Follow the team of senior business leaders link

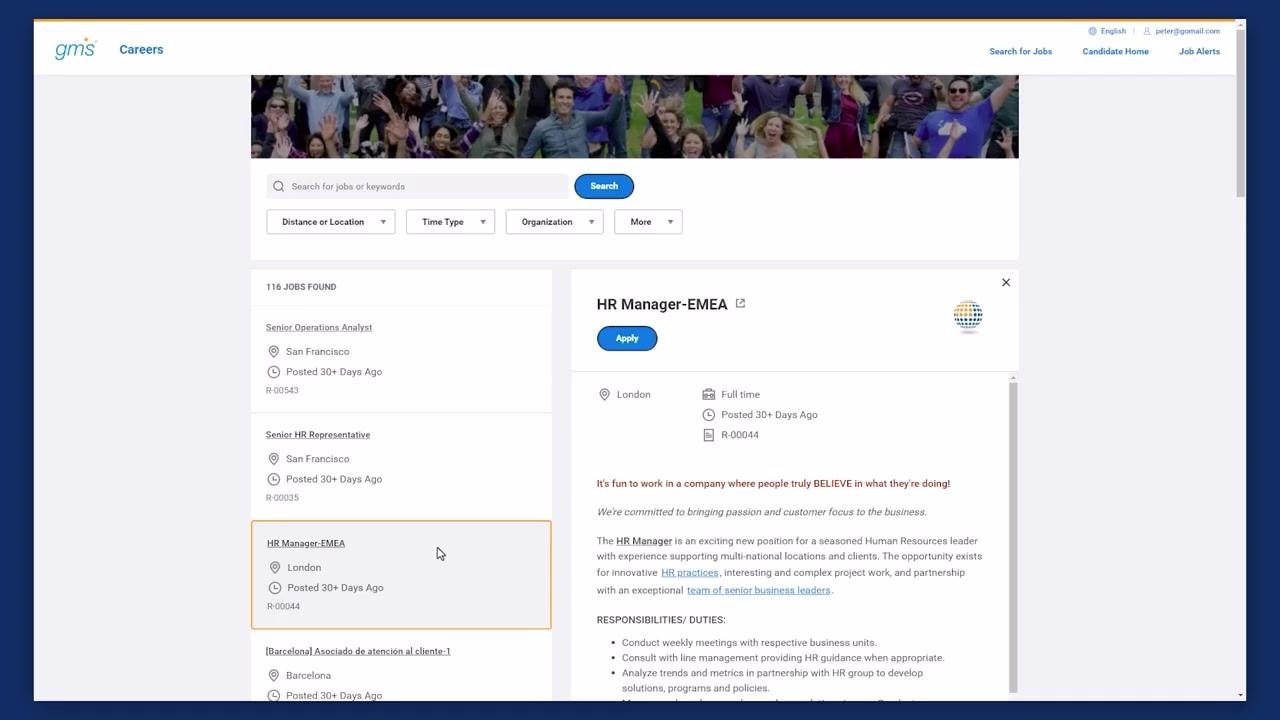pyautogui.click(x=759, y=590)
